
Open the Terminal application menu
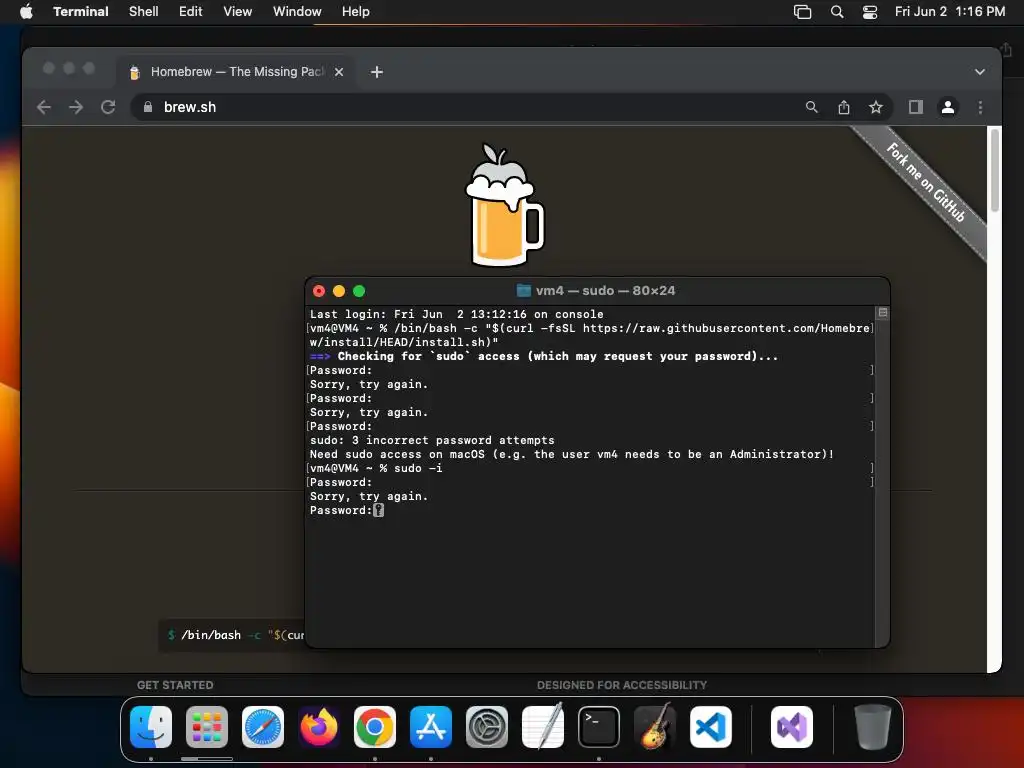[80, 11]
